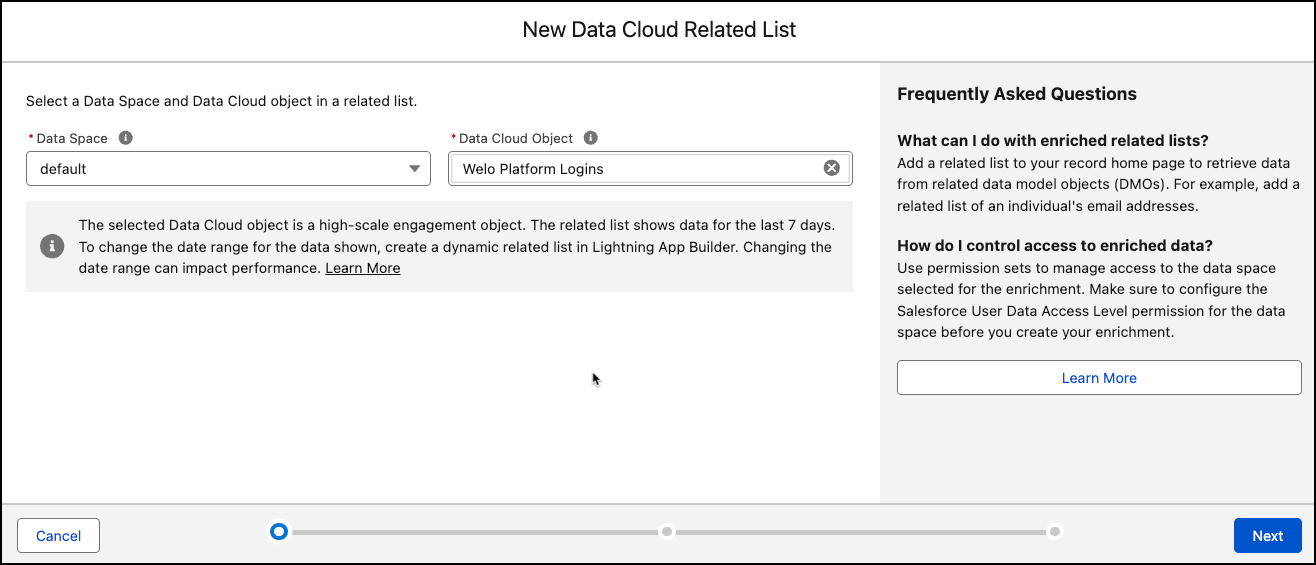Jump to the second progress step dot
The height and width of the screenshot is (565, 1316).
click(x=667, y=531)
